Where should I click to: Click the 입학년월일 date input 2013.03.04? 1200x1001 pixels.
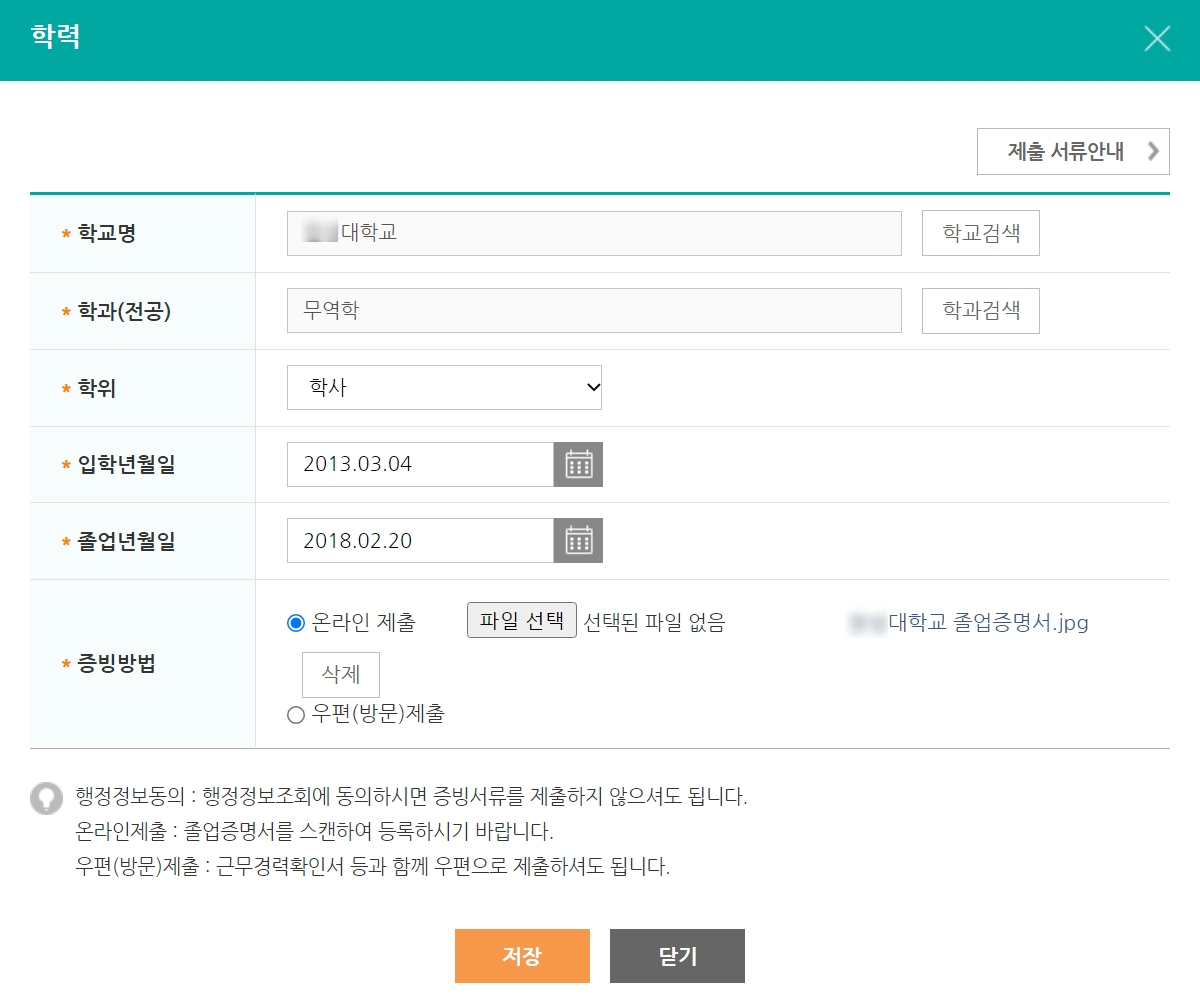420,465
